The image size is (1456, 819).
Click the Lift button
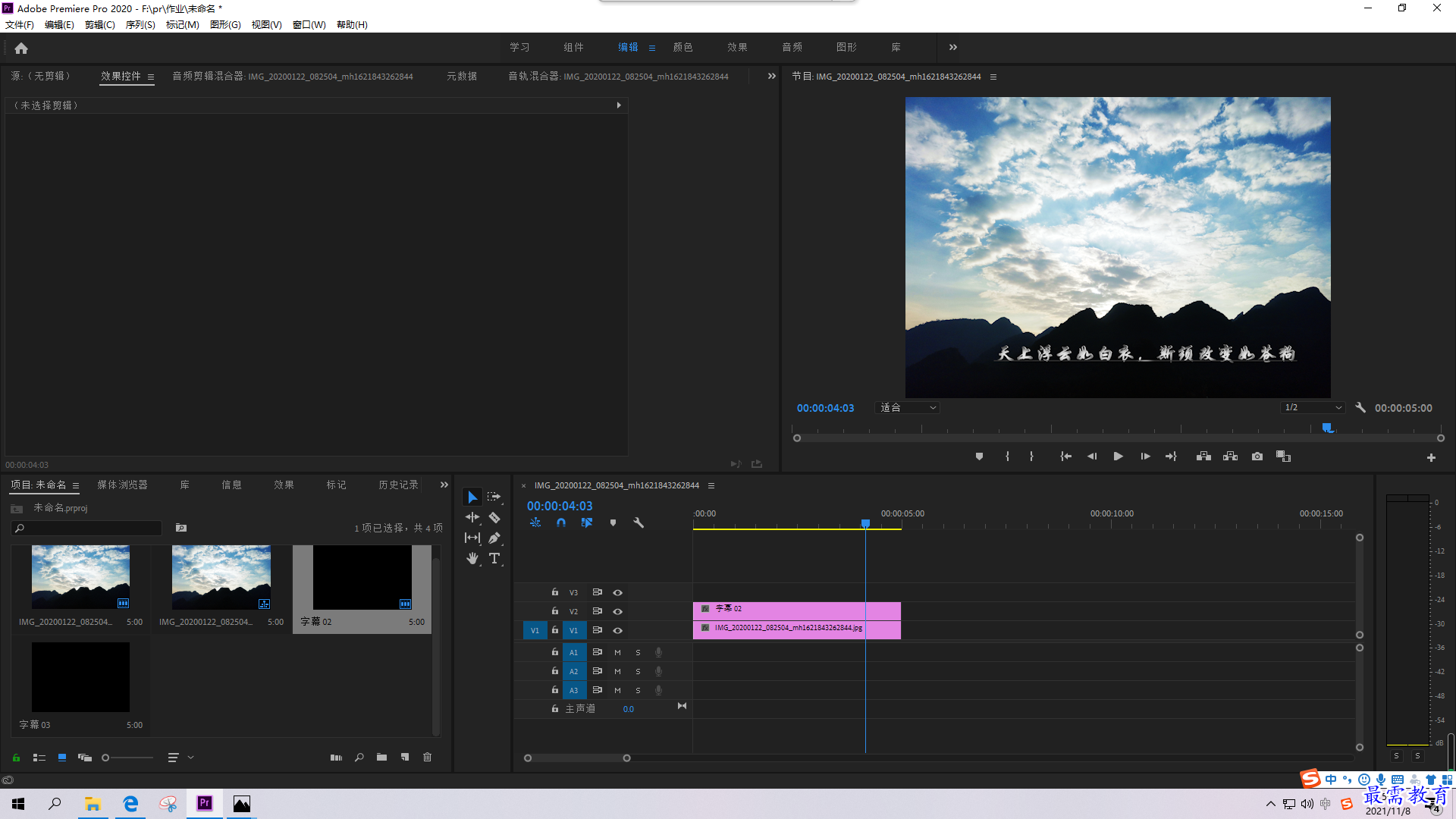click(1203, 457)
